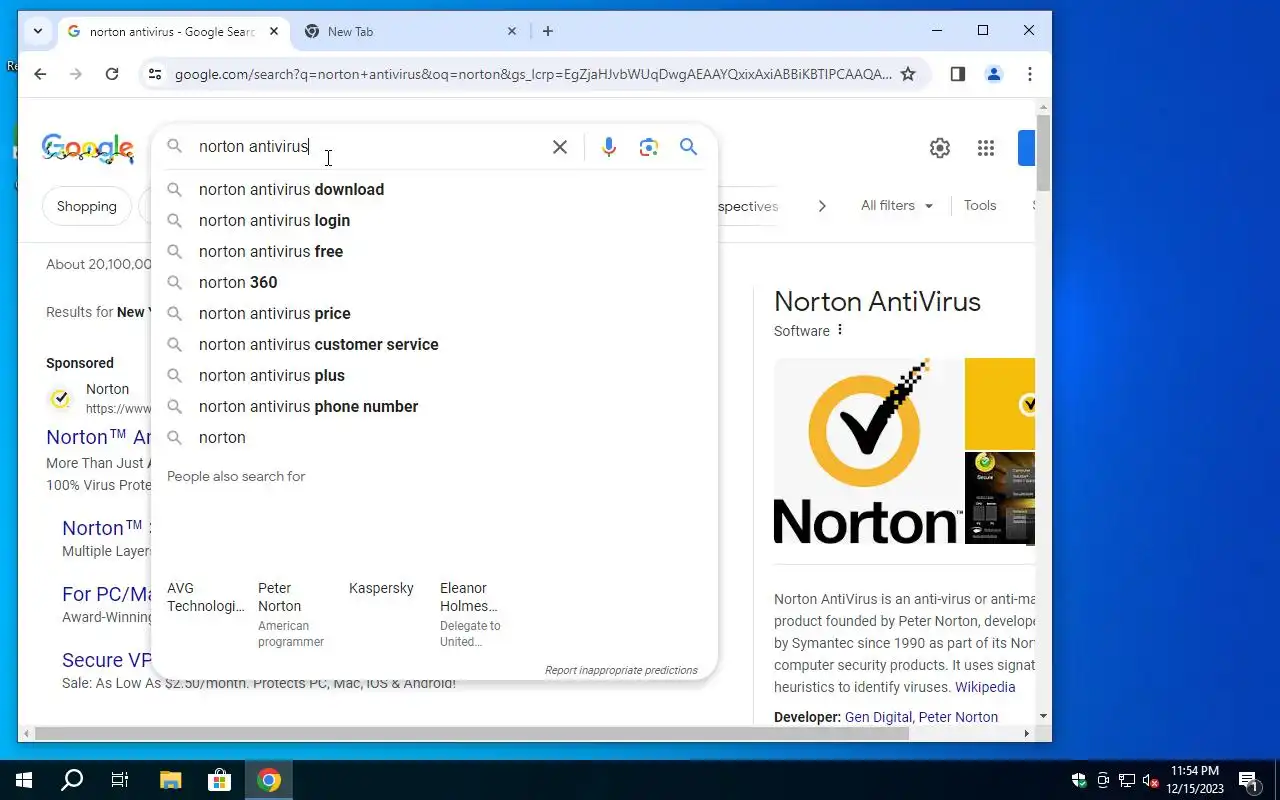
Task: Click in the Google search input field
Action: click(370, 147)
